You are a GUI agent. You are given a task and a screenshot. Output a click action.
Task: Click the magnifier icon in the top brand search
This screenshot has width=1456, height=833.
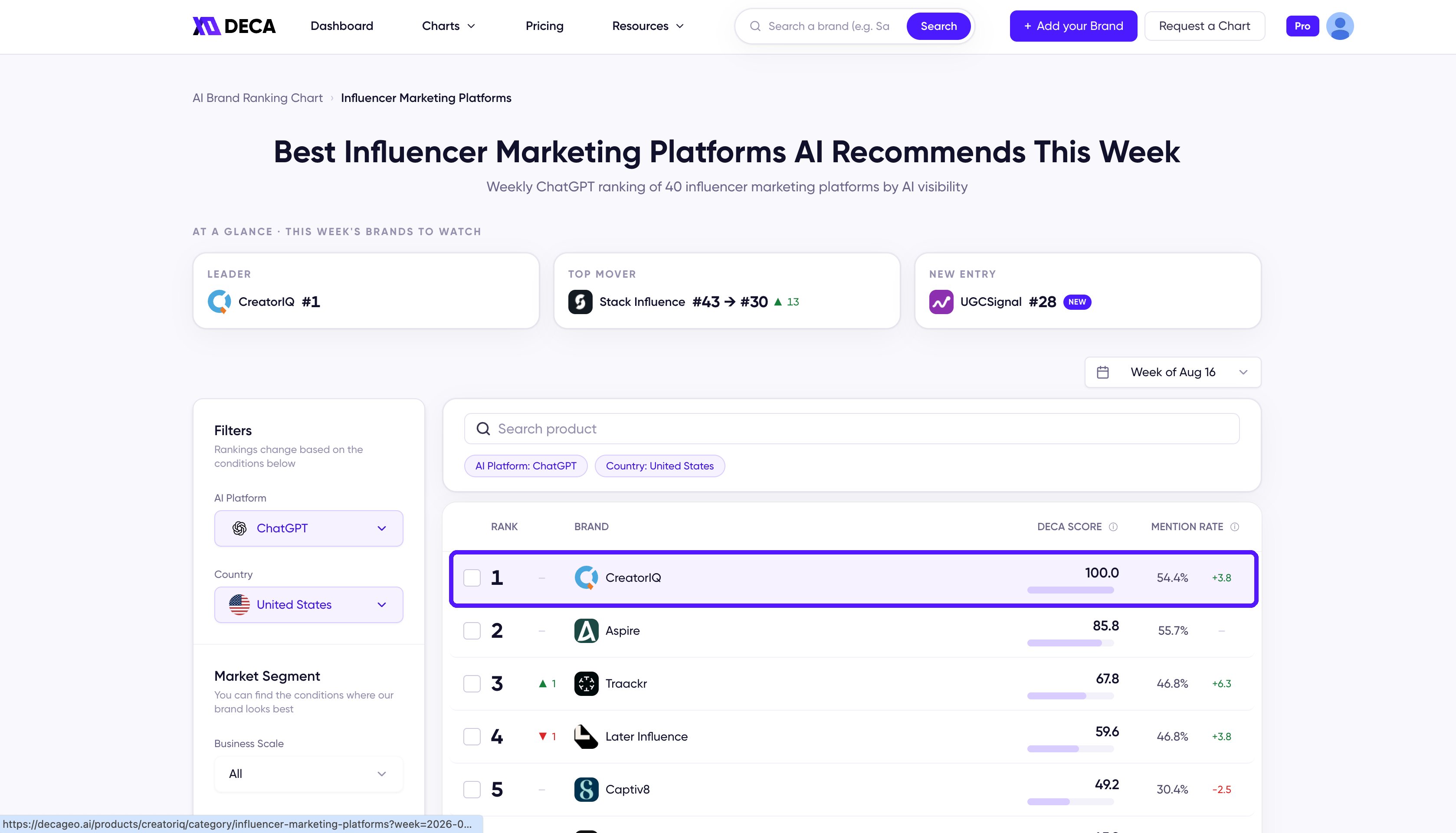coord(755,26)
